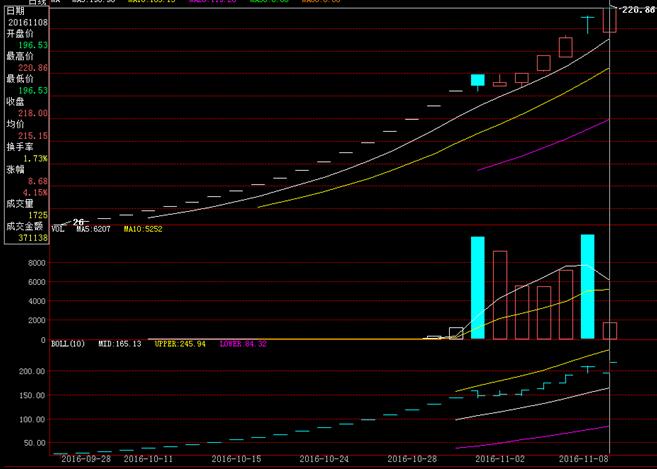Select the 开盘价 label in info panel
The width and height of the screenshot is (657, 469).
point(19,33)
